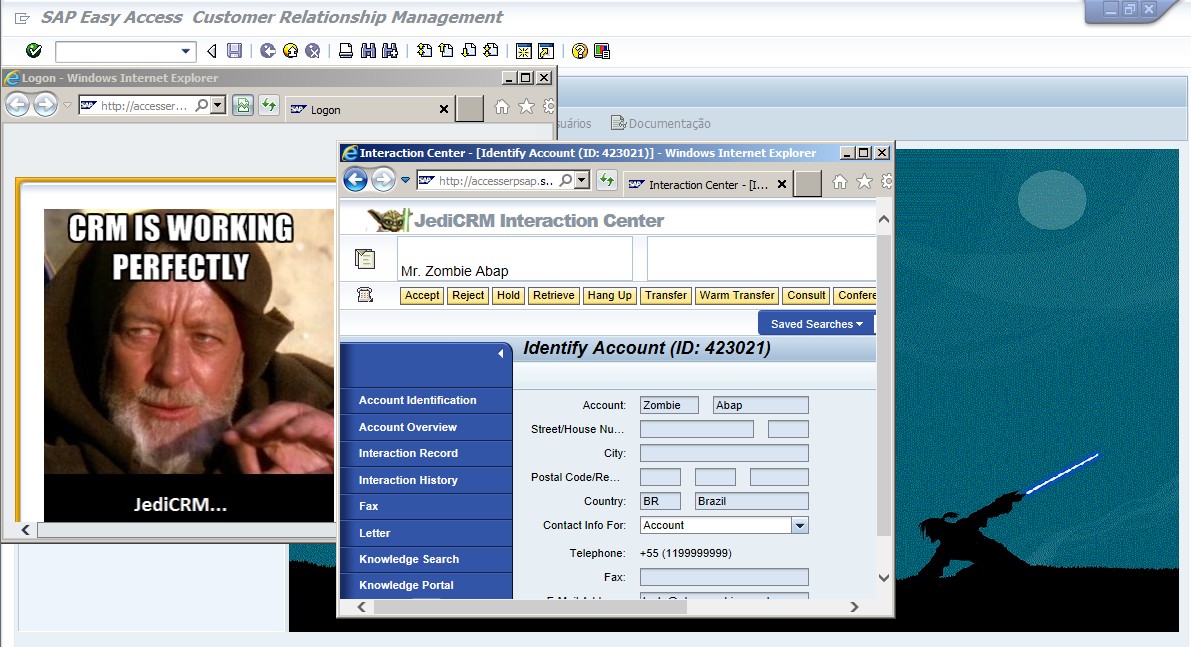This screenshot has height=647, width=1191.
Task: Click the Interaction Center horizontal scrollbar right arrow
Action: coord(855,607)
